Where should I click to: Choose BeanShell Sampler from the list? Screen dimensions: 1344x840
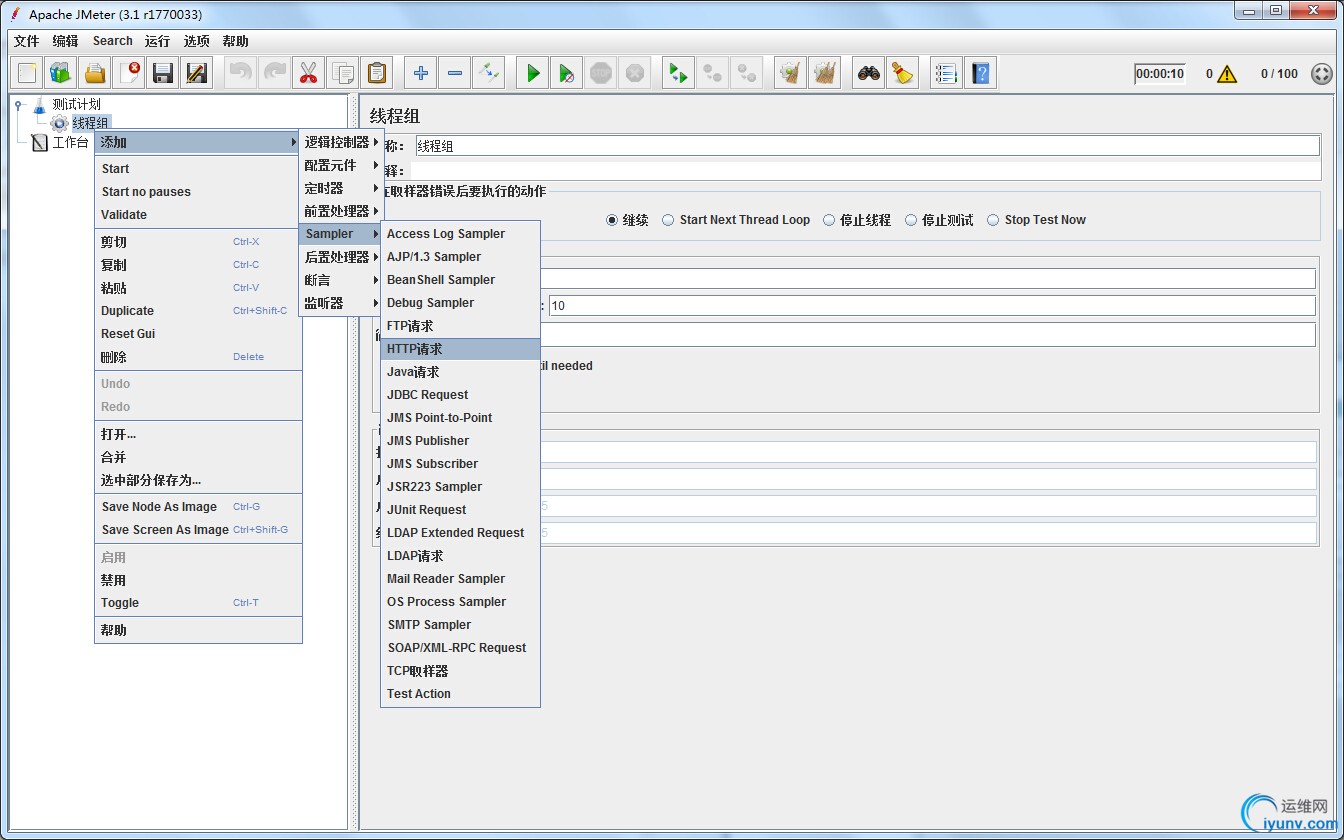(461, 280)
